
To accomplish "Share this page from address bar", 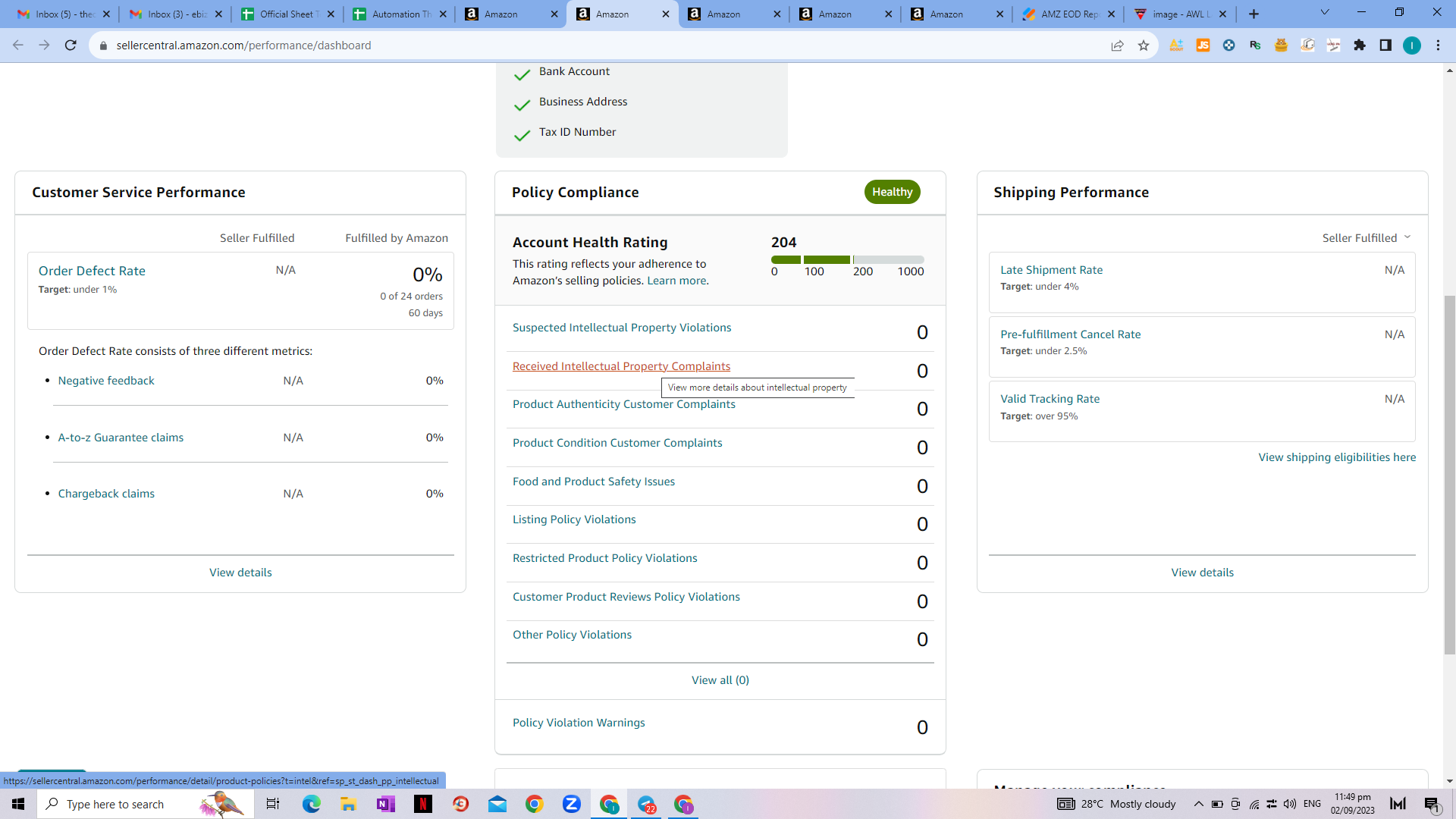I will [1117, 45].
